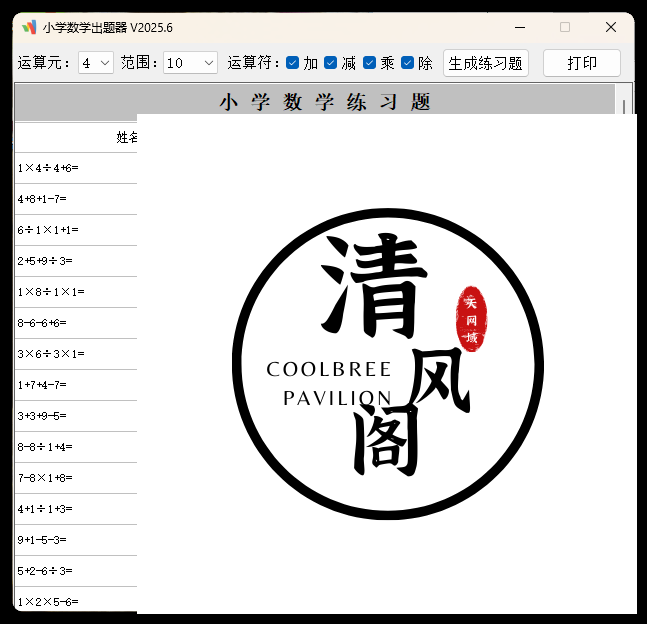Click the 打印 print button
This screenshot has height=624, width=647.
tap(582, 63)
